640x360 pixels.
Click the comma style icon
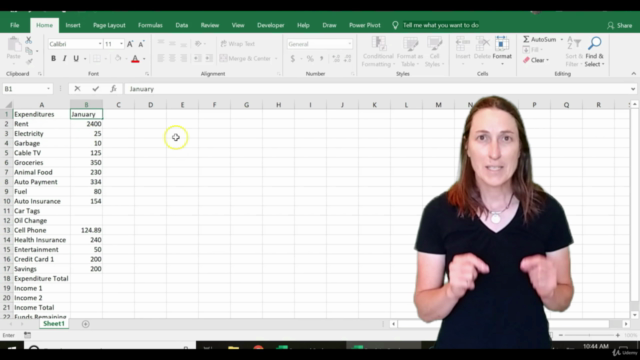pos(322,59)
